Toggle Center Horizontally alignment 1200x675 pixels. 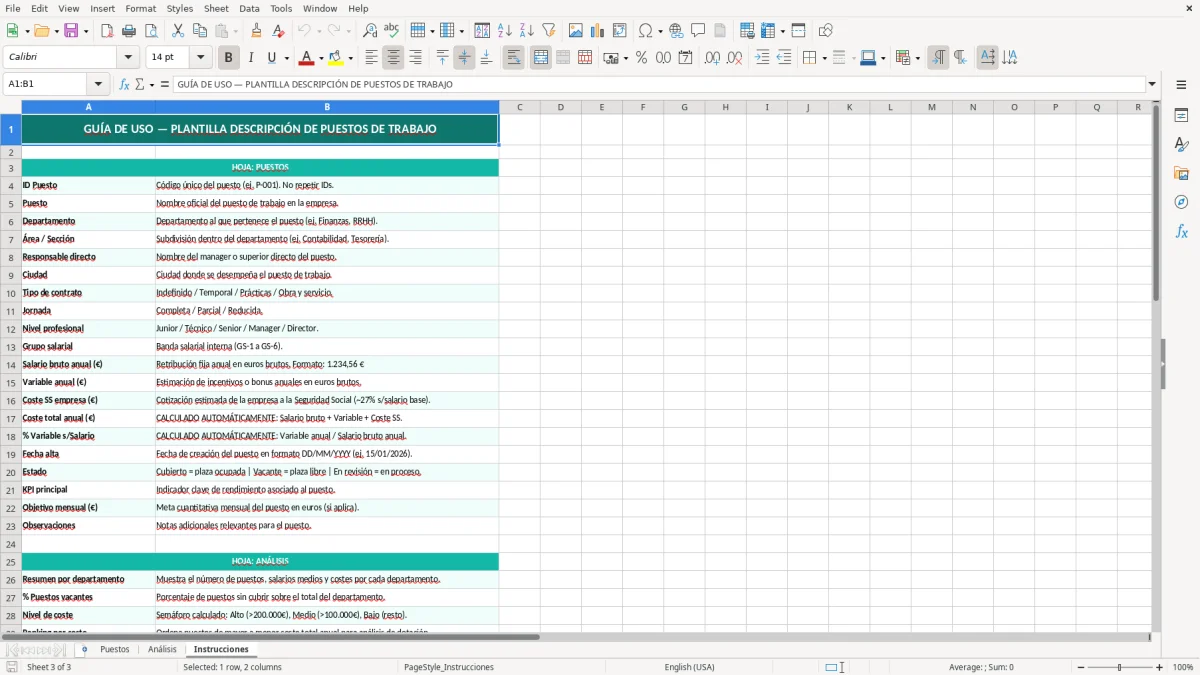(x=393, y=58)
